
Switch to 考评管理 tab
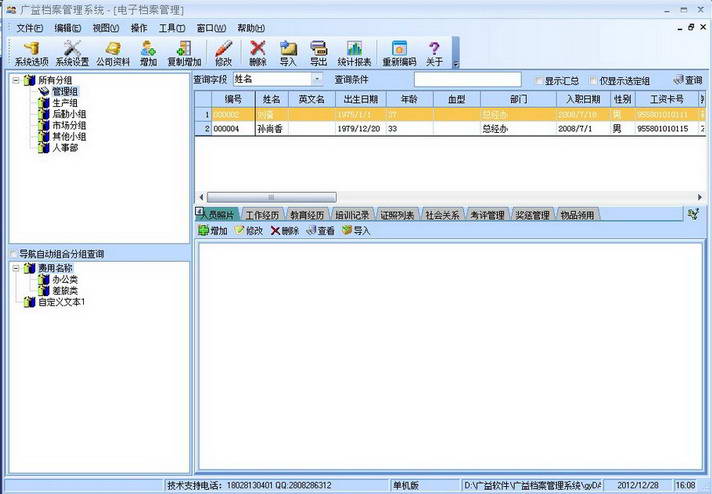(x=487, y=215)
